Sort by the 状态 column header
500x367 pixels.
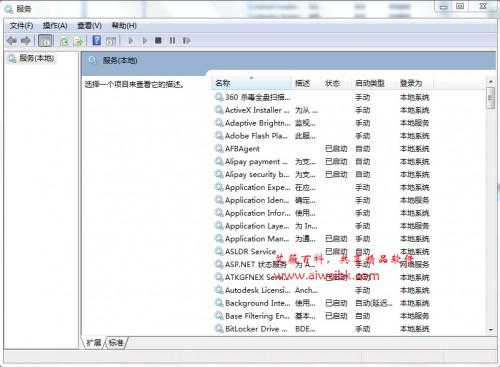[337, 83]
